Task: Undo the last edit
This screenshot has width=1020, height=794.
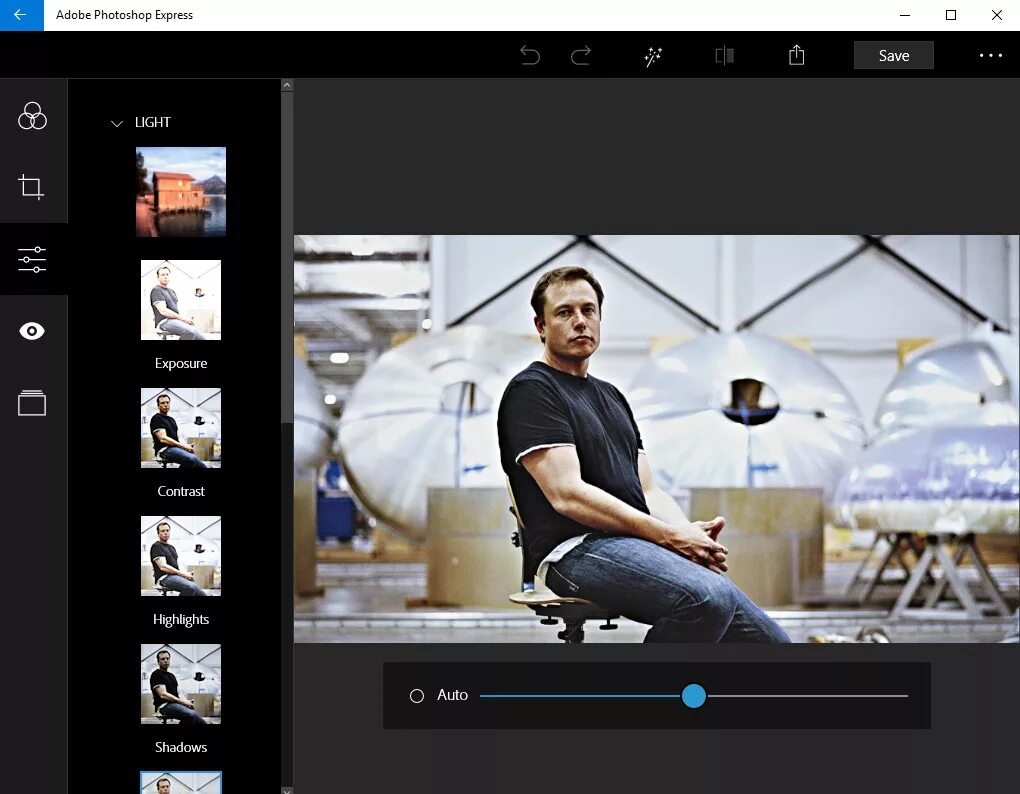Action: pos(530,55)
